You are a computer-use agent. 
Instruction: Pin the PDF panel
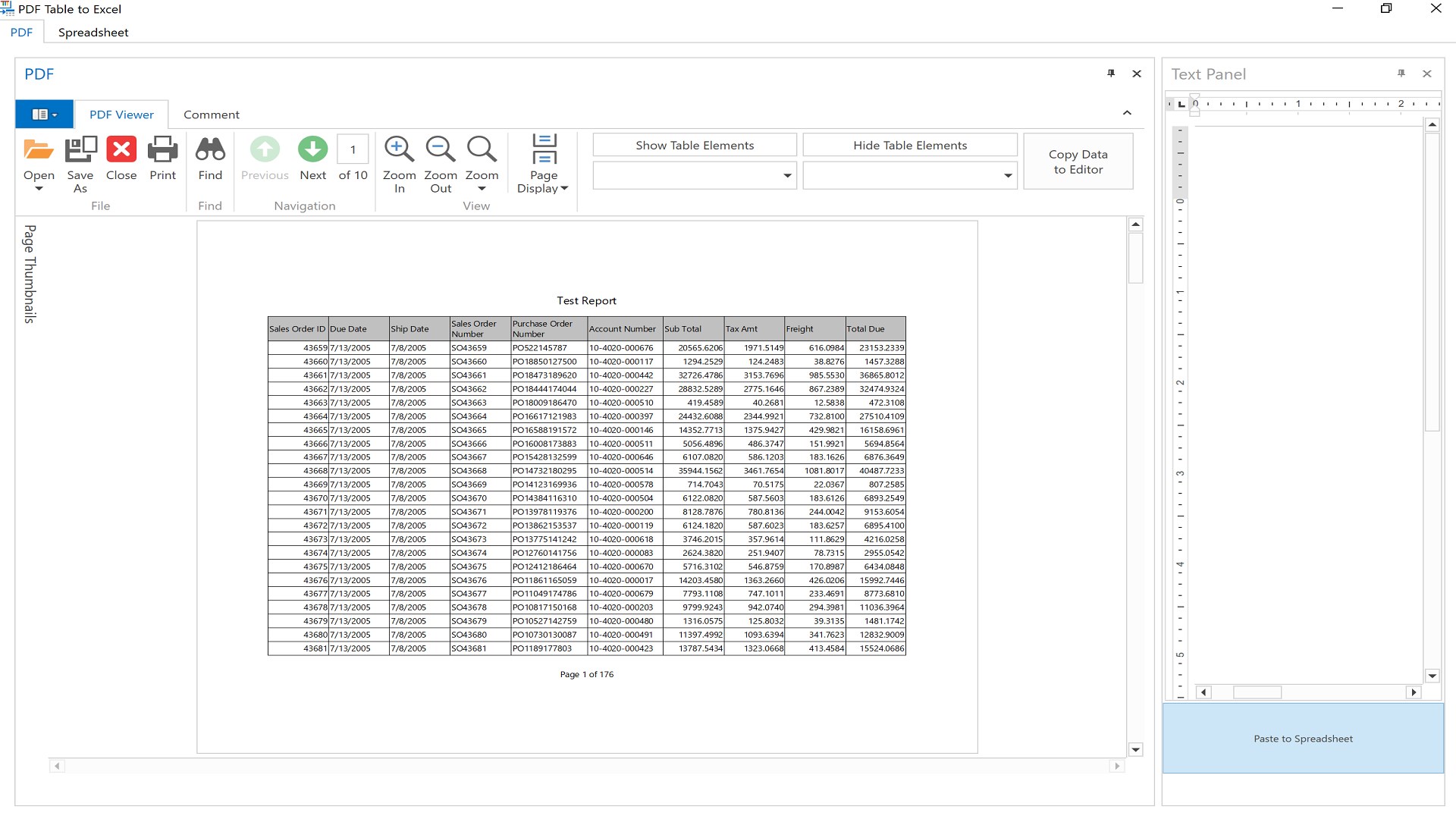point(1111,74)
